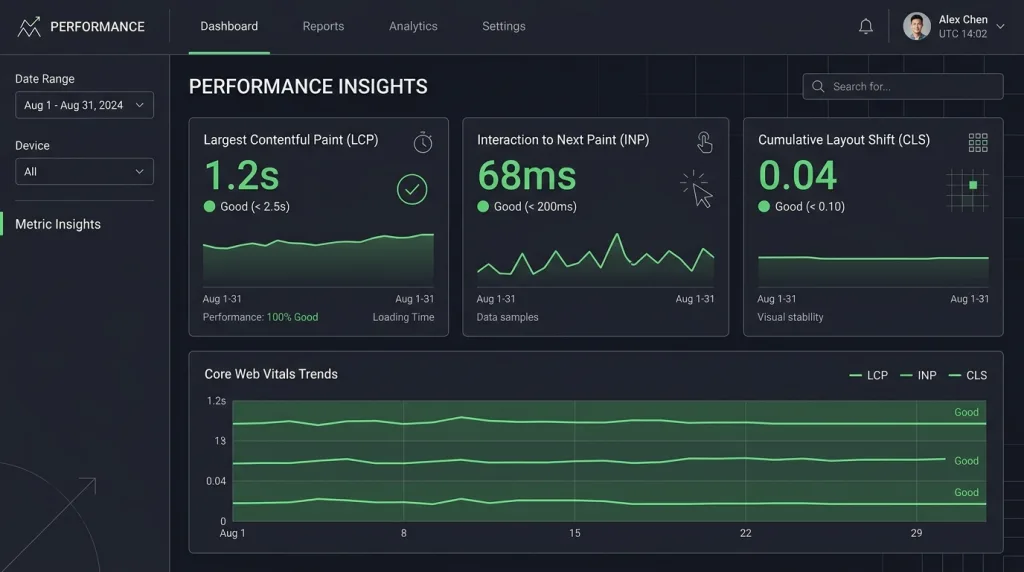
Task: Click the 29 x-axis label on trends chart
Action: [x=916, y=533]
